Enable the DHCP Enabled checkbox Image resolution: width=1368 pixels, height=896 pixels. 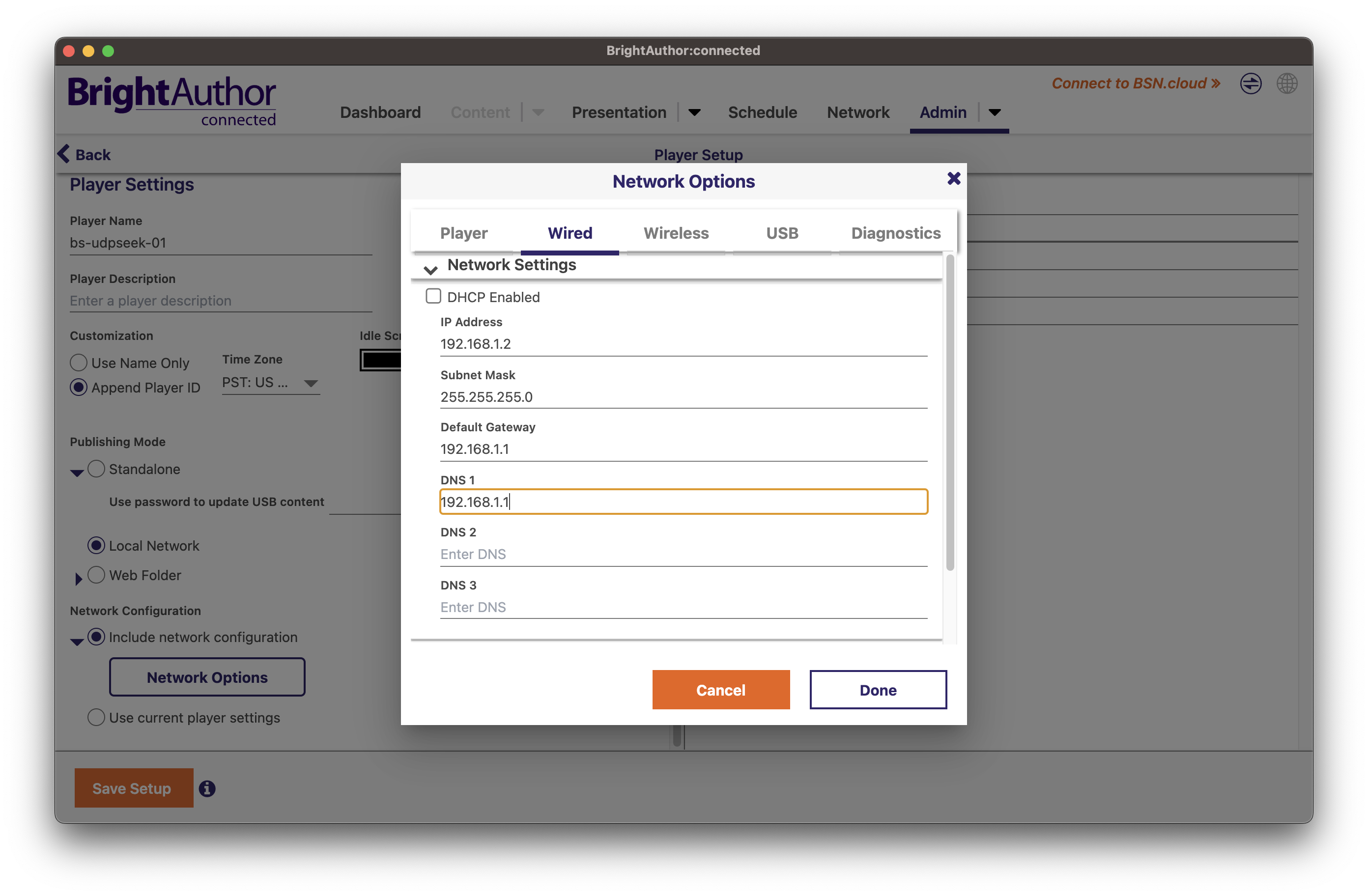(433, 297)
